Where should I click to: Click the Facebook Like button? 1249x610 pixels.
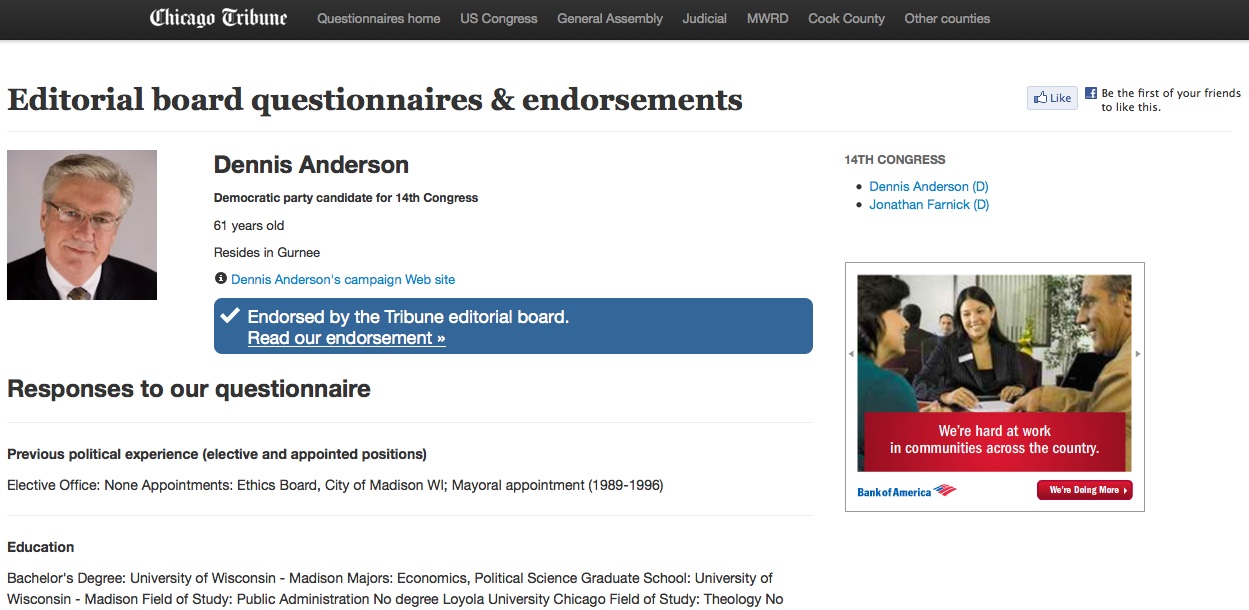(1052, 98)
